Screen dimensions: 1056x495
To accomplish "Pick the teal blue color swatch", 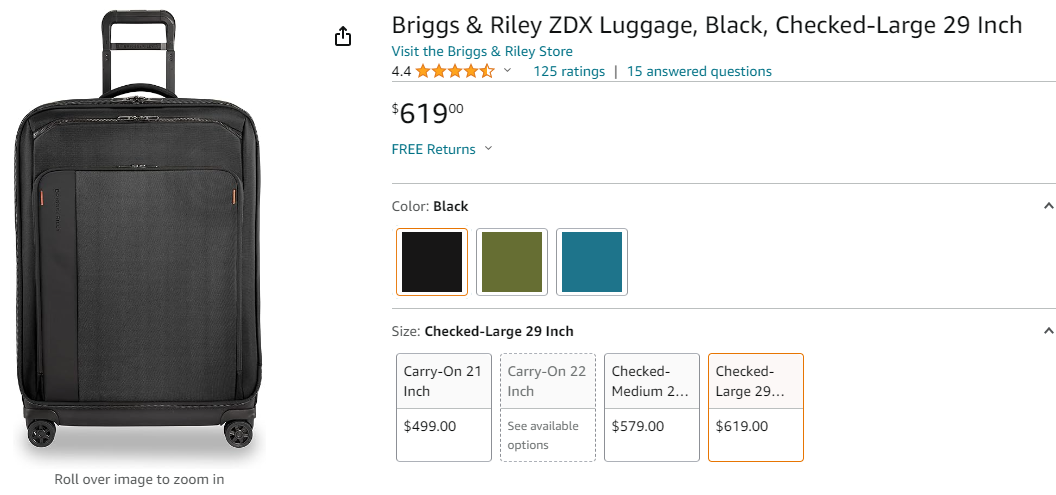I will [x=592, y=262].
